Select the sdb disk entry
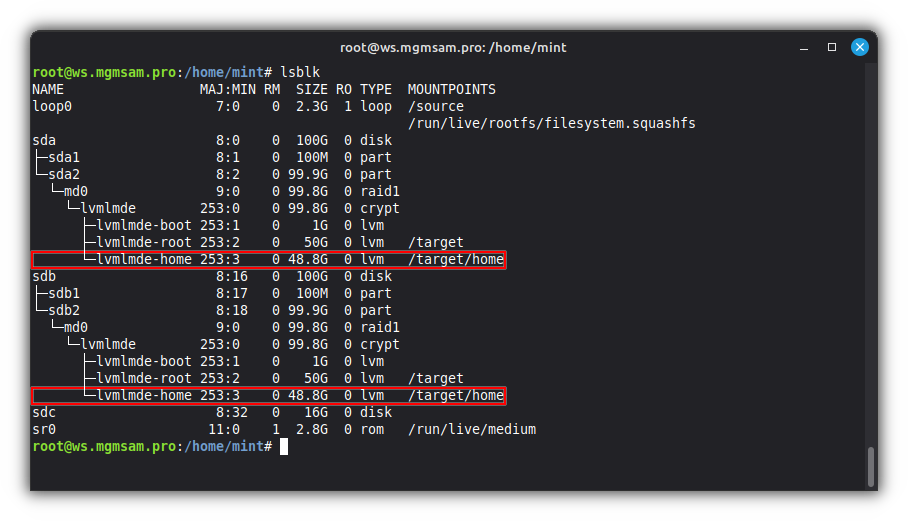This screenshot has height=521, width=908. 44,276
